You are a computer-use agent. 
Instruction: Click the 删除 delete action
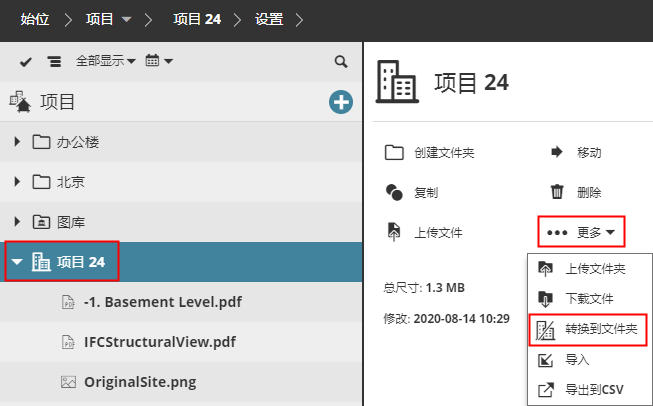[x=576, y=192]
